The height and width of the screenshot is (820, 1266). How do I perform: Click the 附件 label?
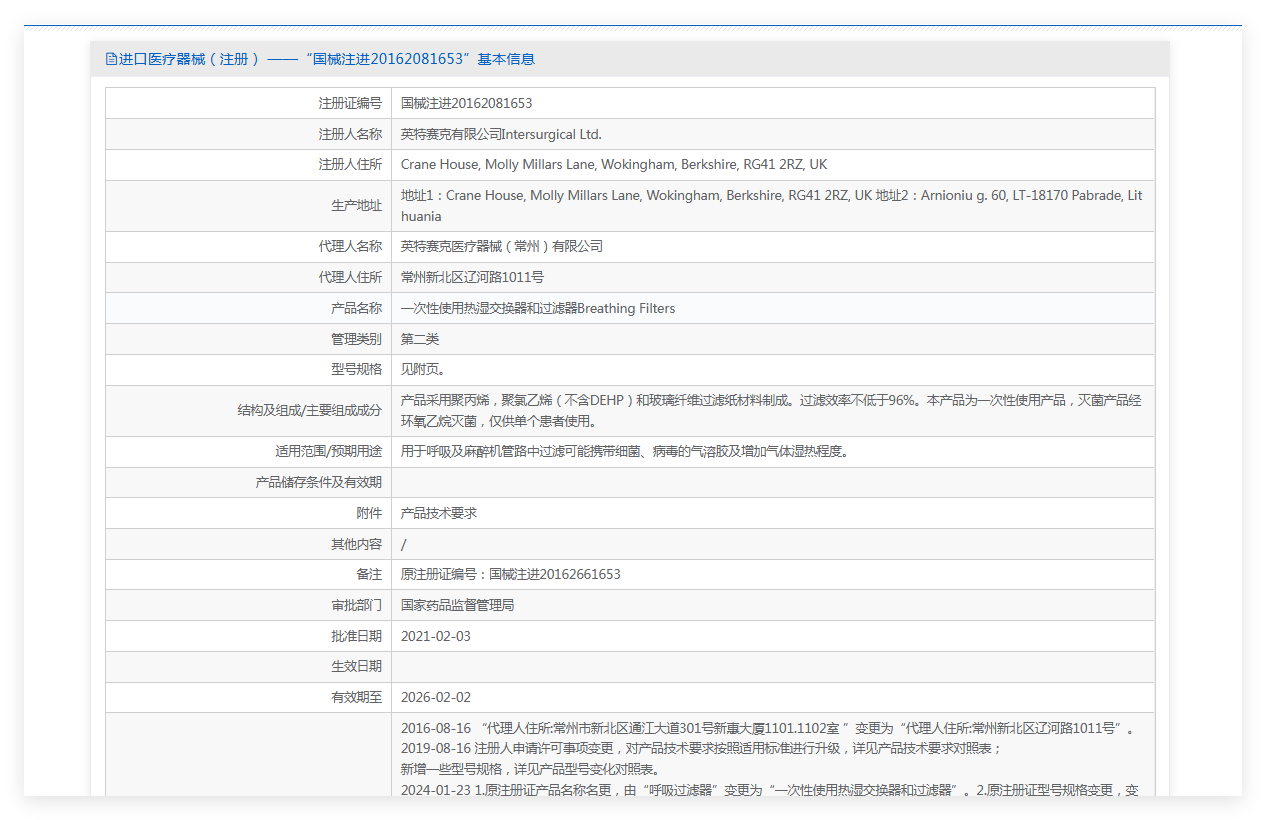click(x=369, y=514)
